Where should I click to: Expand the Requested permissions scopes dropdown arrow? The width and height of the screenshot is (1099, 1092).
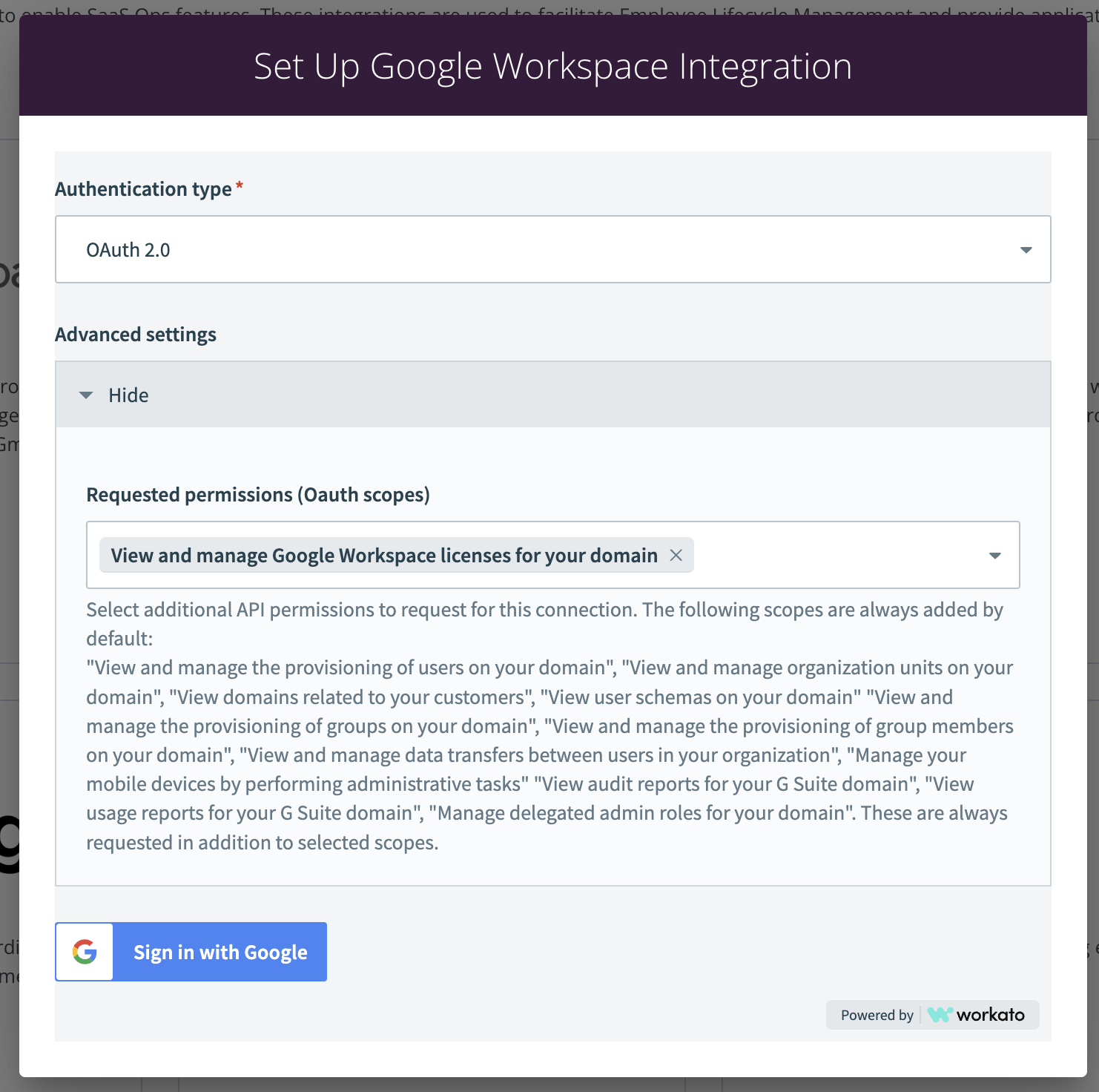point(995,556)
